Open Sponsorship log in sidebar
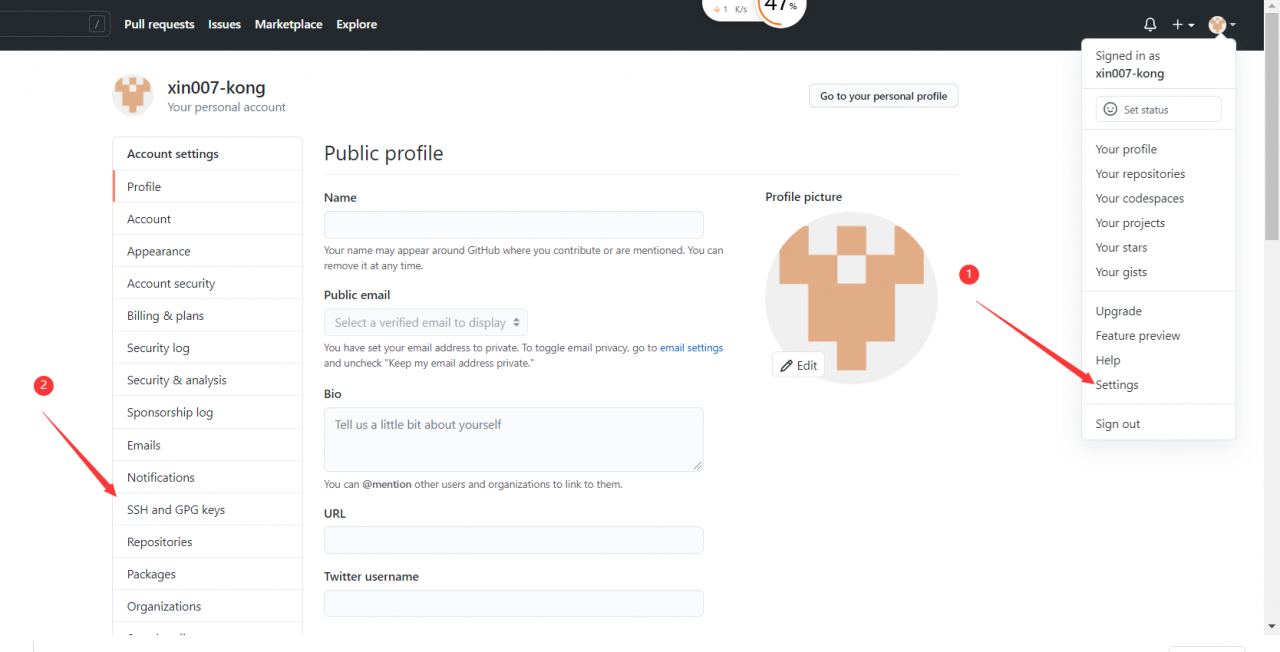Image resolution: width=1280 pixels, height=652 pixels. pos(207,412)
